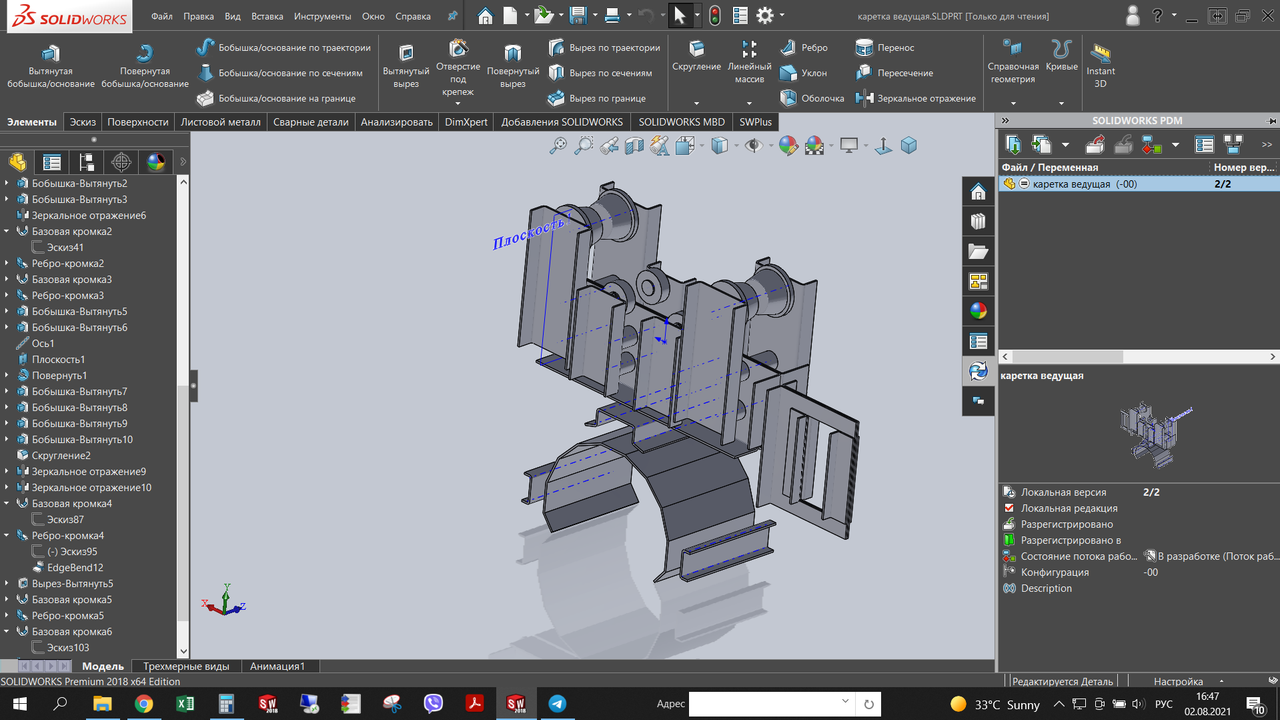Image resolution: width=1280 pixels, height=720 pixels.
Task: Choose Вырез по границе
Action: (597, 98)
